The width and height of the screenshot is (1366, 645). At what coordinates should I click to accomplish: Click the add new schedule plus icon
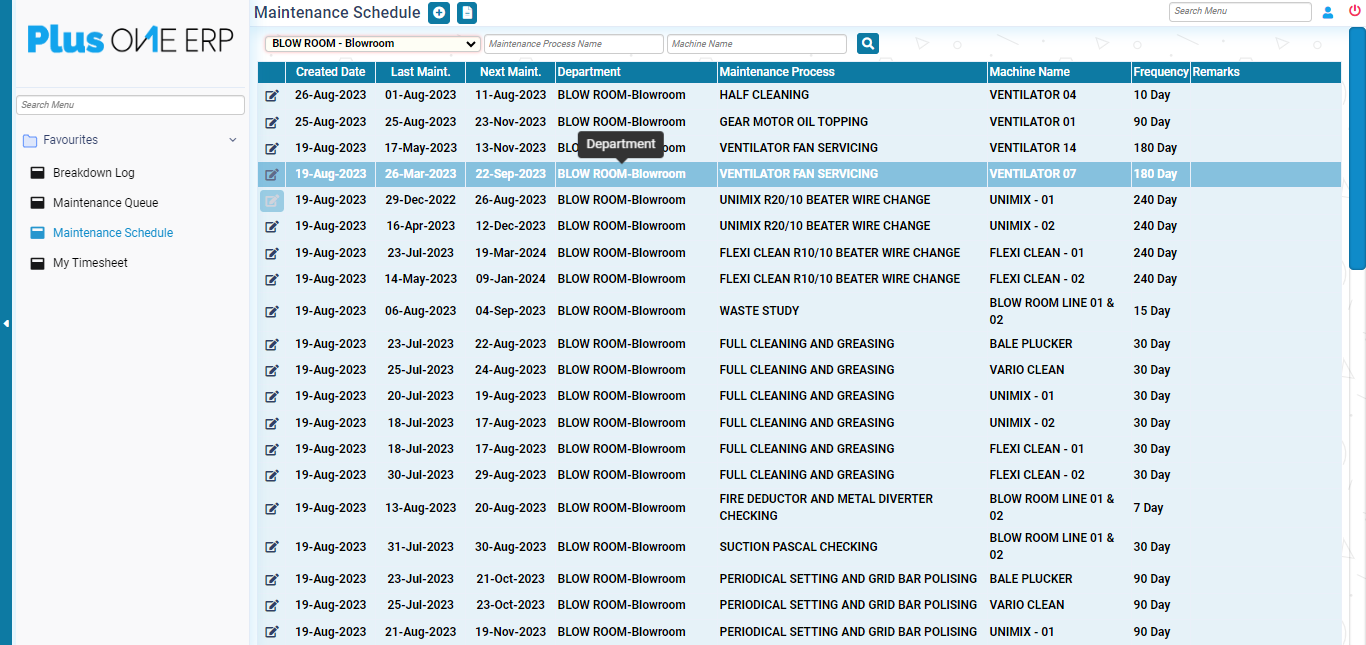pos(438,13)
